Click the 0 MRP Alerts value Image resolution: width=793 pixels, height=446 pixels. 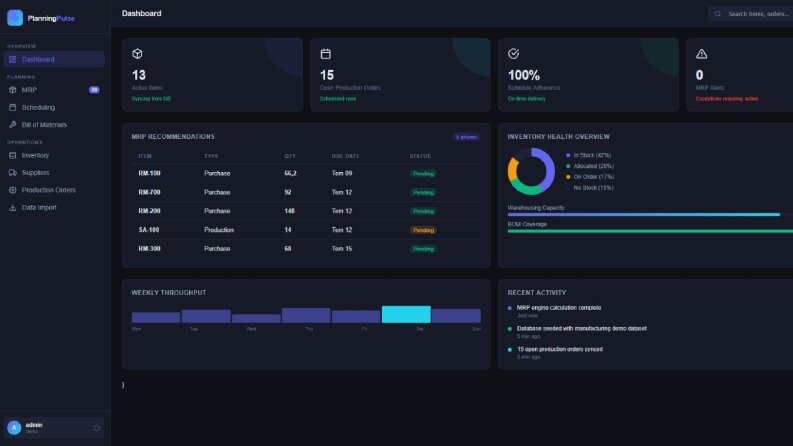699,75
